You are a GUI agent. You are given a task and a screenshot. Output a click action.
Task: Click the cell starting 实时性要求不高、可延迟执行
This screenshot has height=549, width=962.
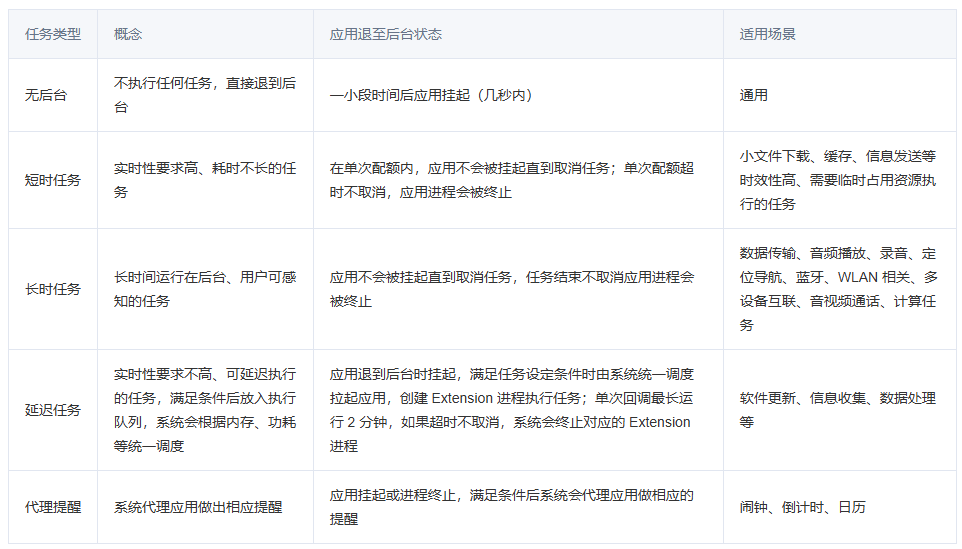206,410
